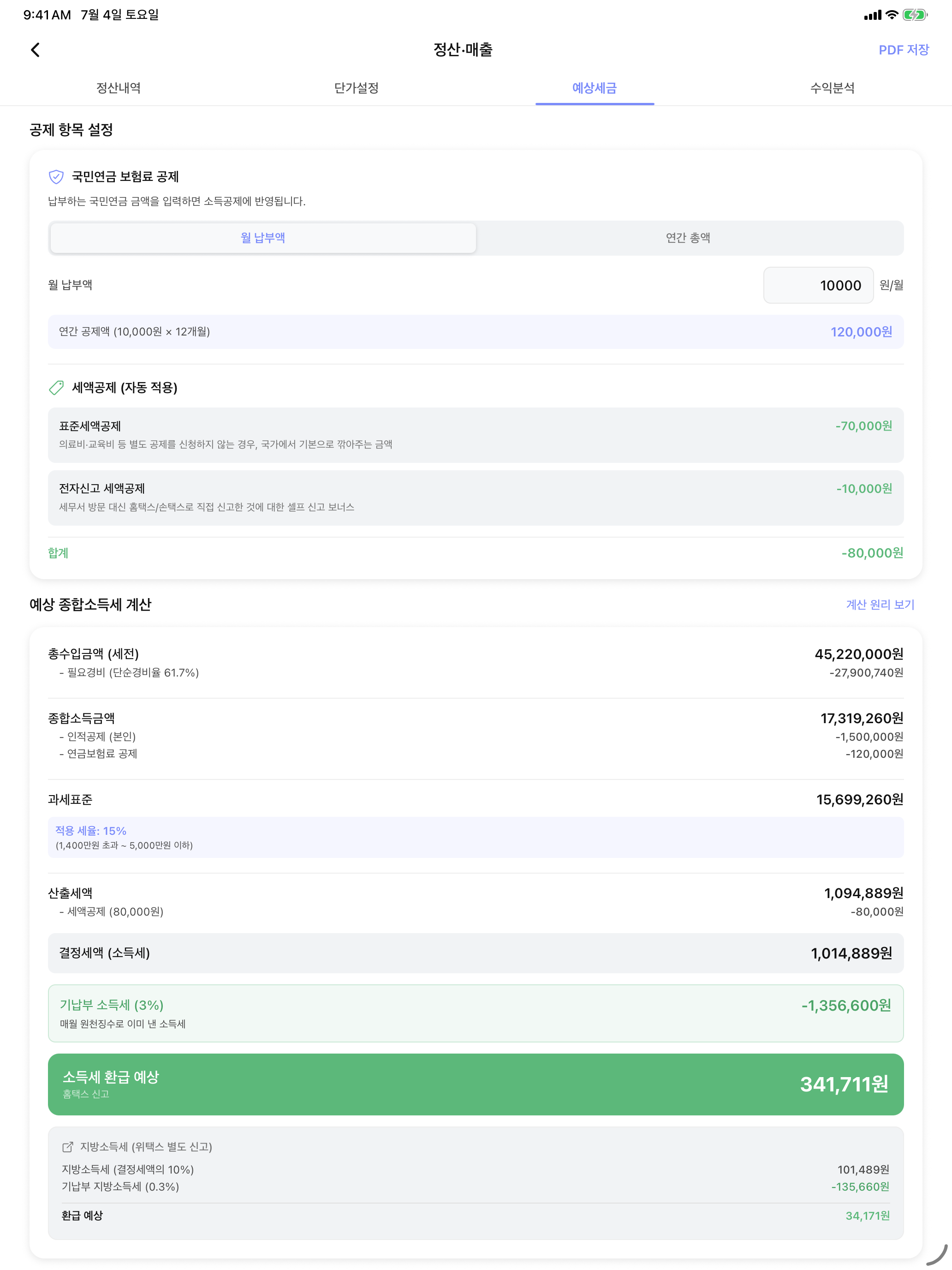This screenshot has height=1270, width=952.
Task: Click the -80,000원 total credit value
Action: coord(872,553)
